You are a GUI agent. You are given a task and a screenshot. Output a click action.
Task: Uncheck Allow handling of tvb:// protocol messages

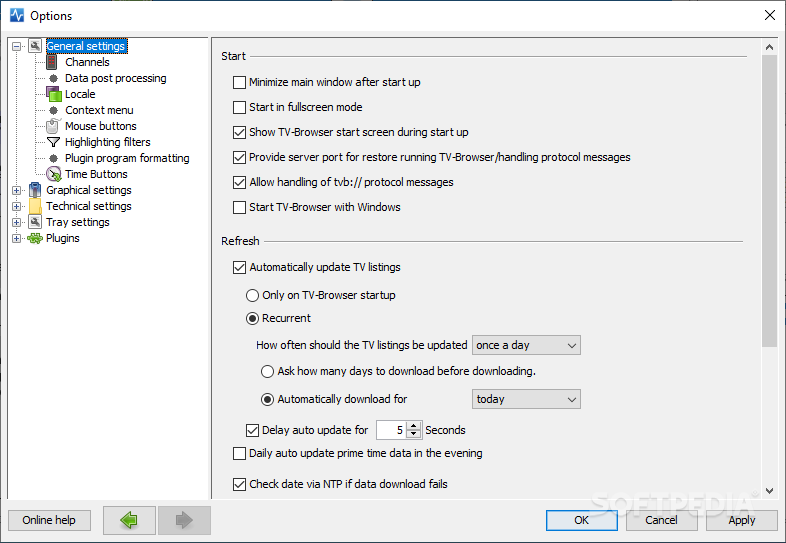point(239,183)
